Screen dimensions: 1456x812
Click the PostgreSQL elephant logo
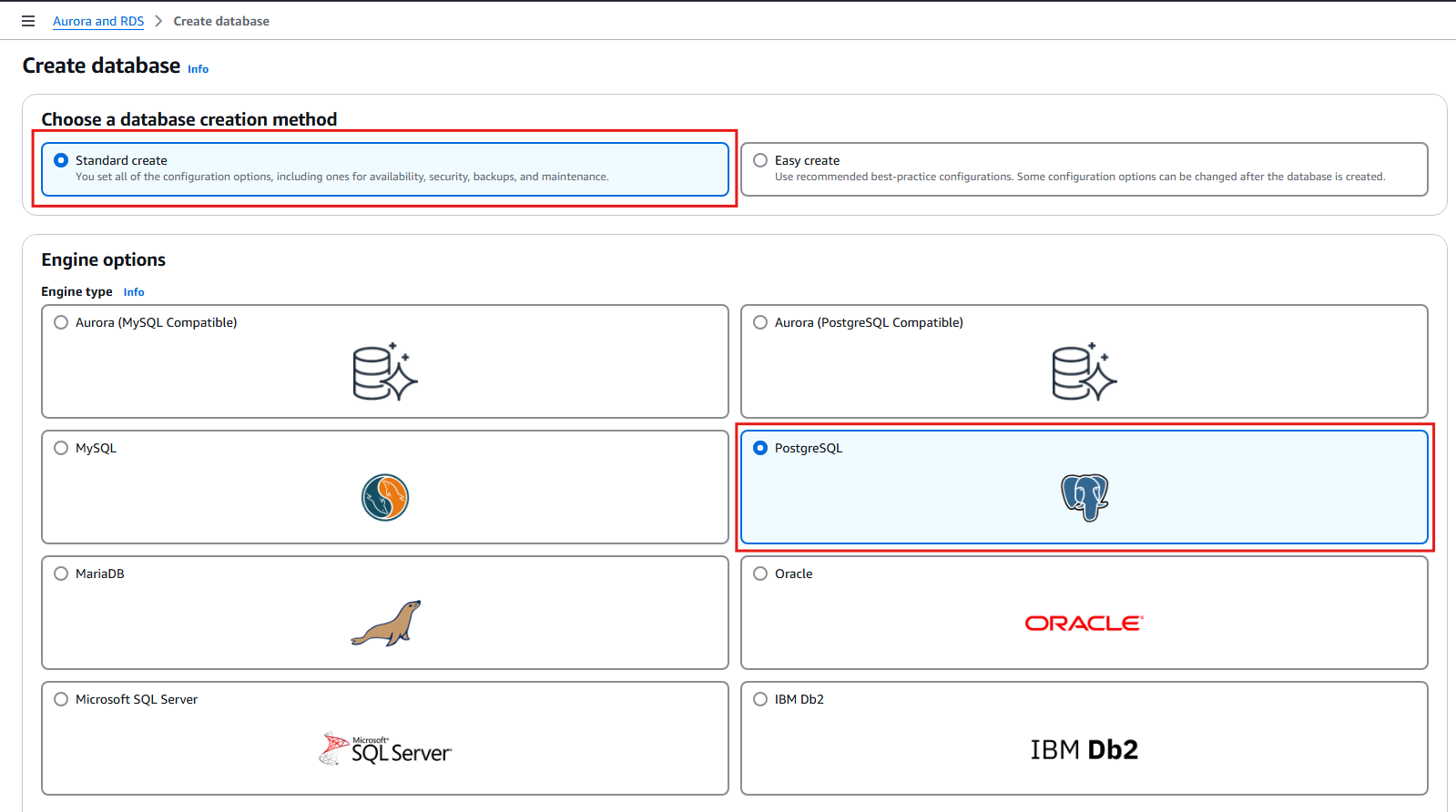pyautogui.click(x=1084, y=497)
